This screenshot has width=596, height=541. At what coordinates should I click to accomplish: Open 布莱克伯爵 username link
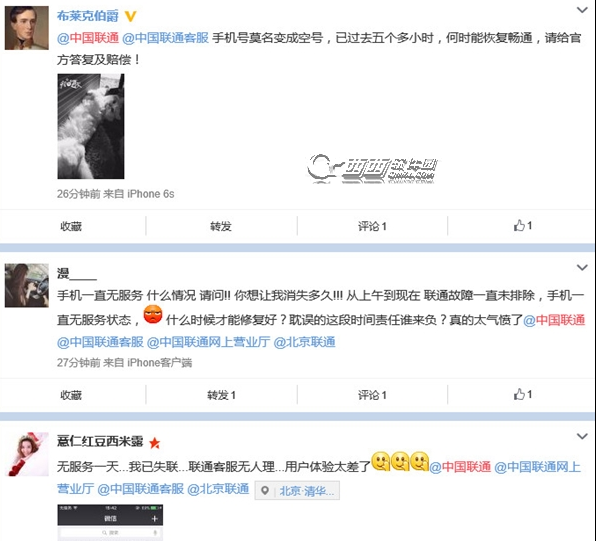88,16
